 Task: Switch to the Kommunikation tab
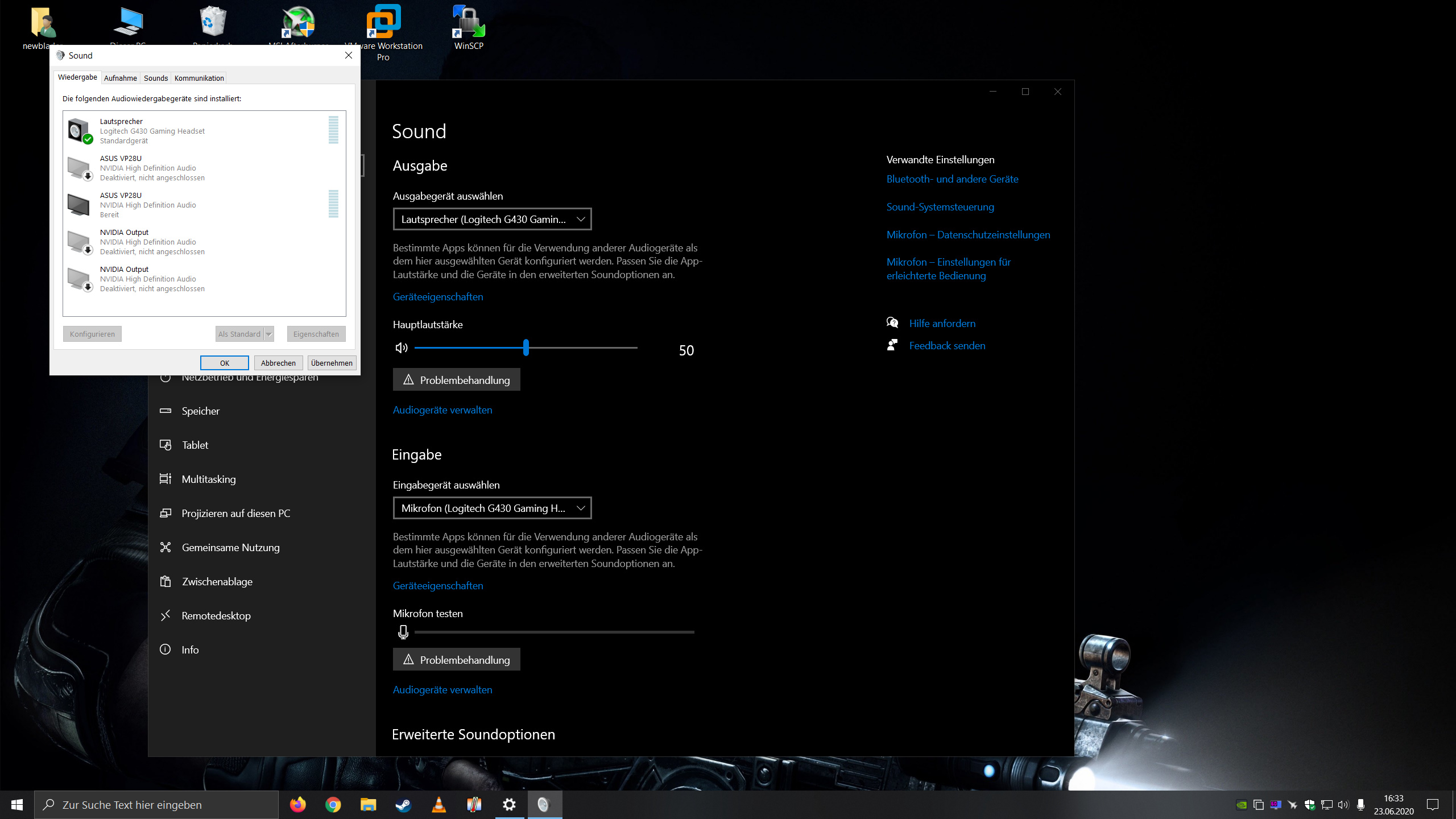click(199, 78)
